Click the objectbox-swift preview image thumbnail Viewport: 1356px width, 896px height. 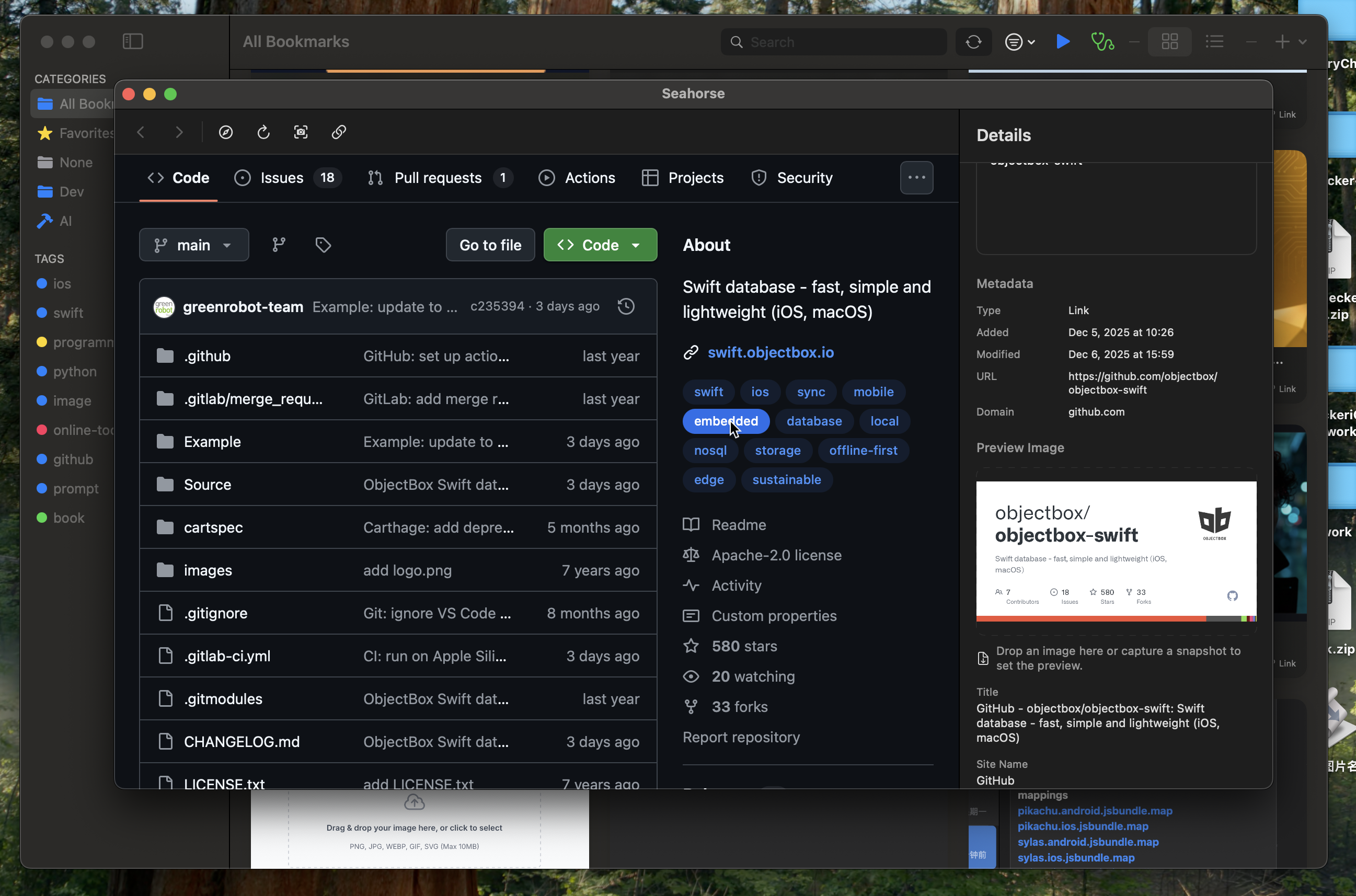point(1116,551)
